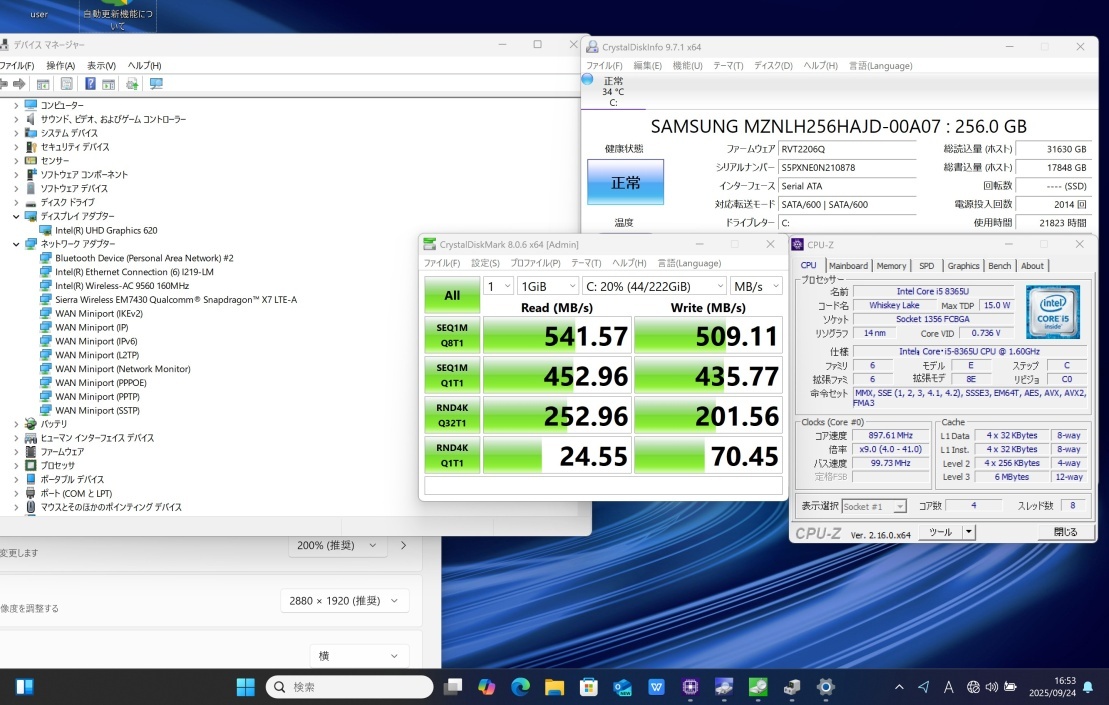Open the Properties toolbar icon in Device Manager
1109x705 pixels.
66,84
